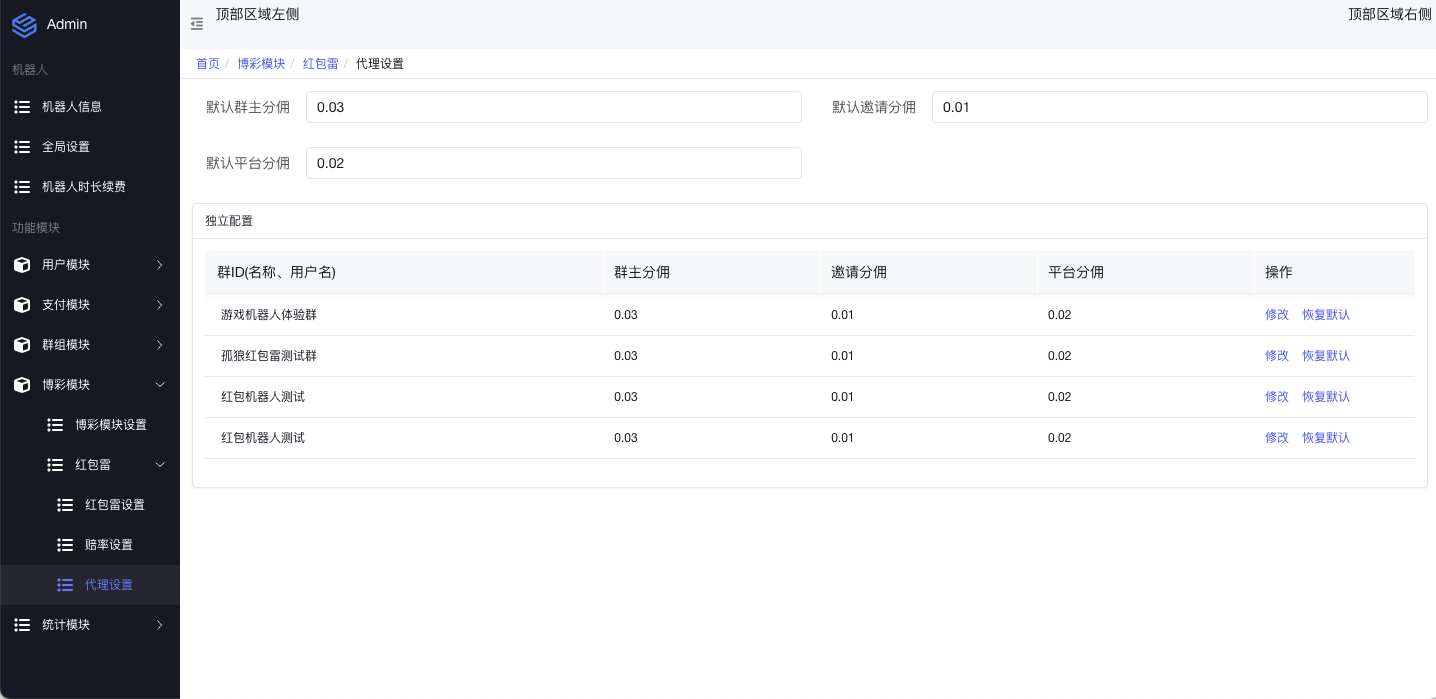Click the list icon beside 红包雷设置
The height and width of the screenshot is (699, 1436).
pyautogui.click(x=65, y=505)
